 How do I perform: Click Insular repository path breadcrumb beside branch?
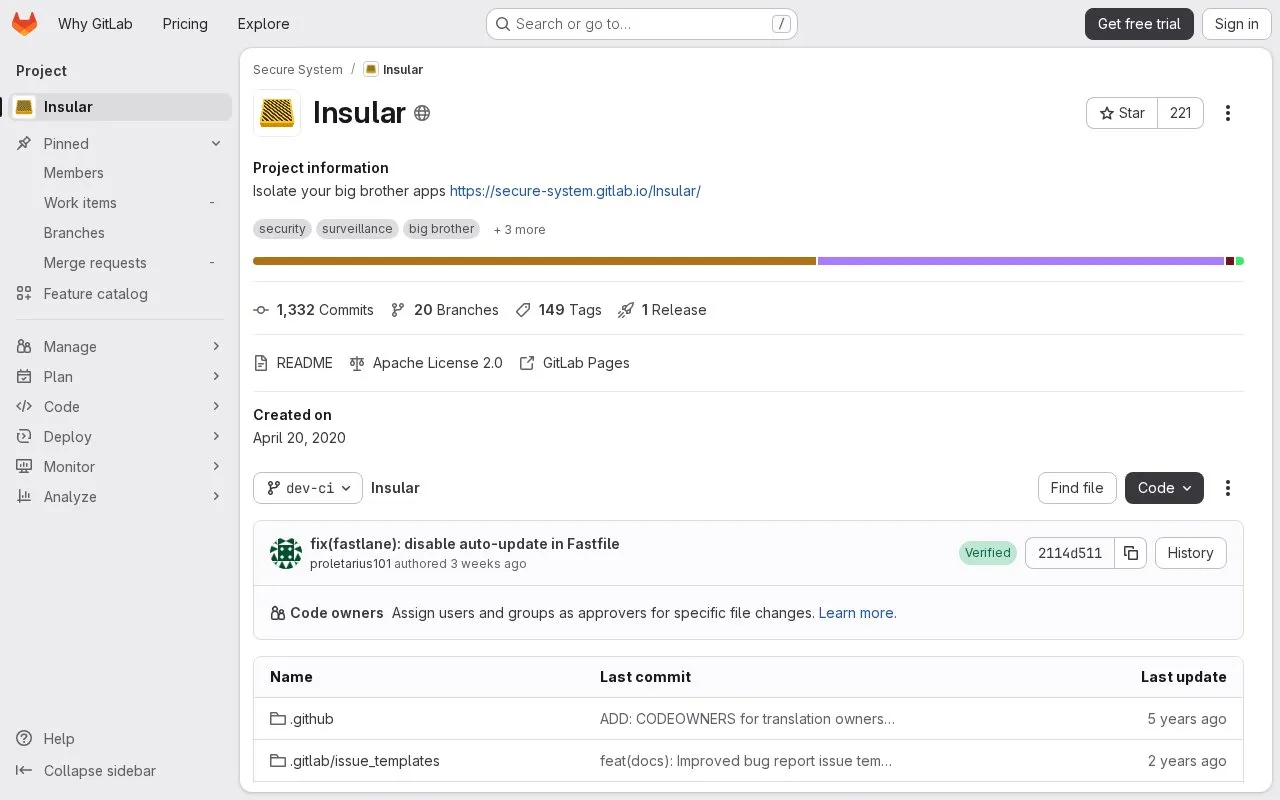[395, 488]
